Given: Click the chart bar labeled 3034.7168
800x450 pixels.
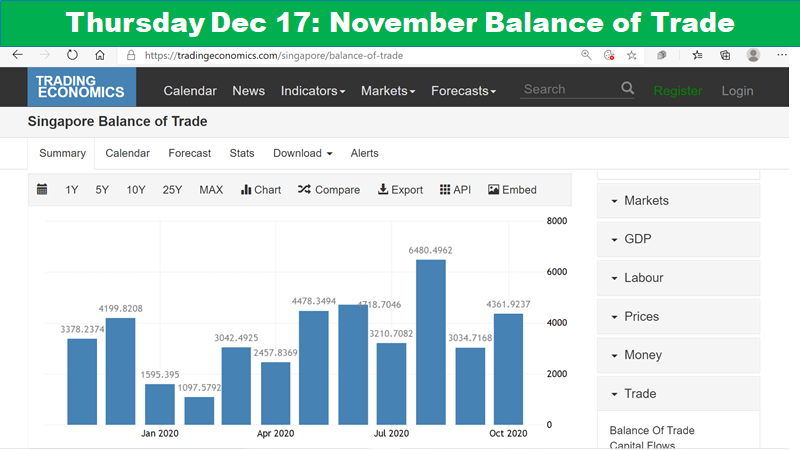Looking at the screenshot, I should click(470, 386).
